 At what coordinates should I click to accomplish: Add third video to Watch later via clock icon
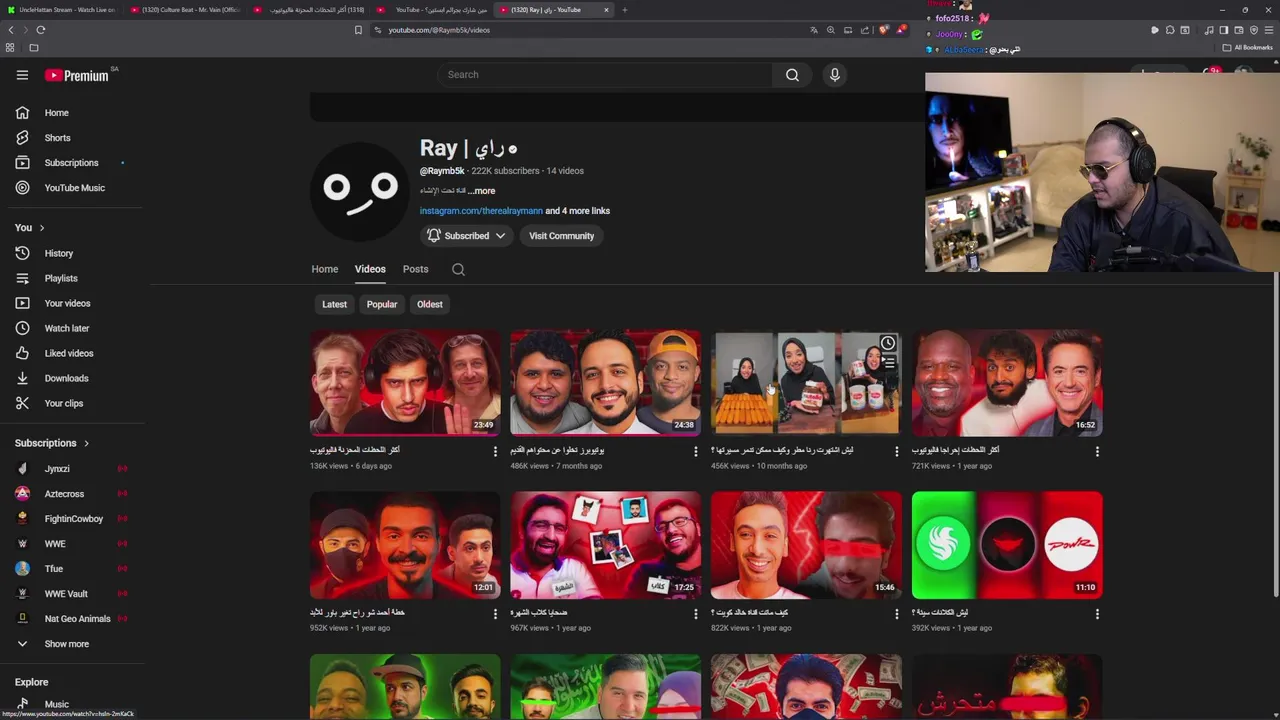(887, 344)
